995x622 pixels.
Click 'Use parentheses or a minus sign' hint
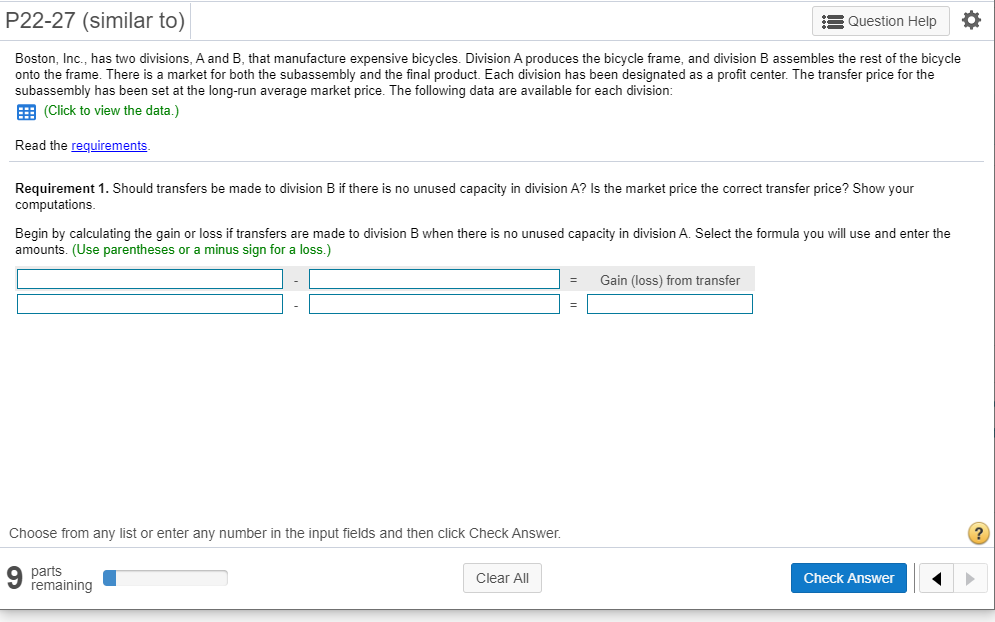coord(201,249)
